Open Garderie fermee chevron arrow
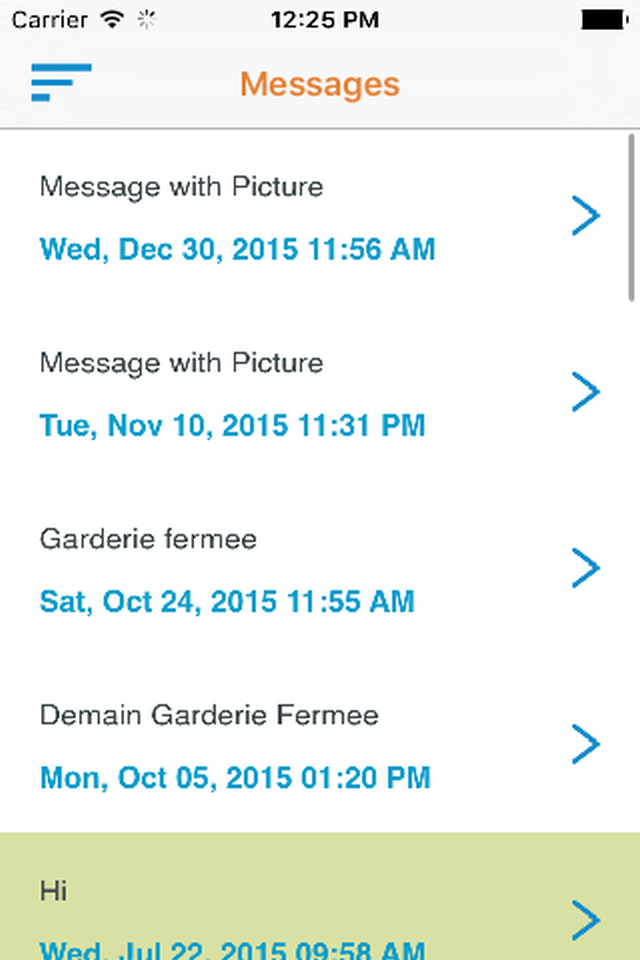This screenshot has height=960, width=640. tap(585, 568)
